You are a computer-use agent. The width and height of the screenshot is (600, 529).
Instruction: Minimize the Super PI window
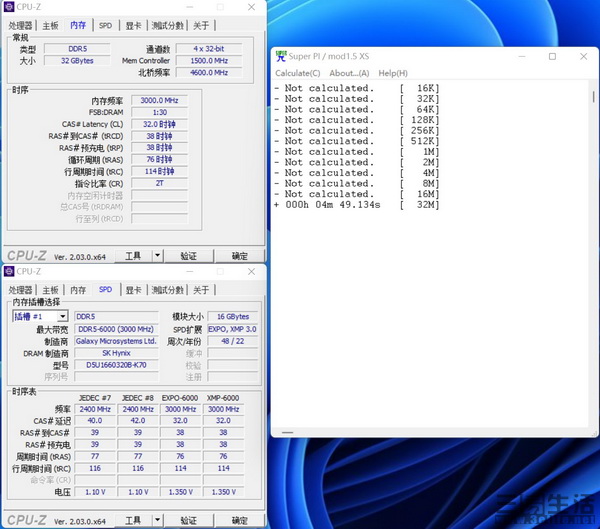point(522,57)
